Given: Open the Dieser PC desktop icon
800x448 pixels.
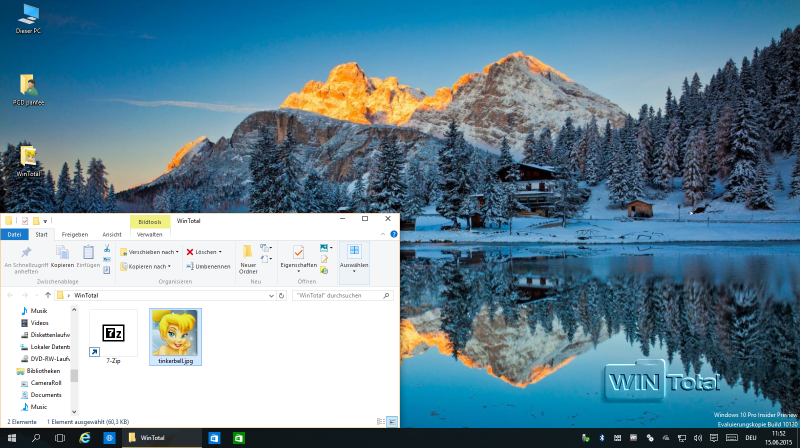Looking at the screenshot, I should 28,19.
